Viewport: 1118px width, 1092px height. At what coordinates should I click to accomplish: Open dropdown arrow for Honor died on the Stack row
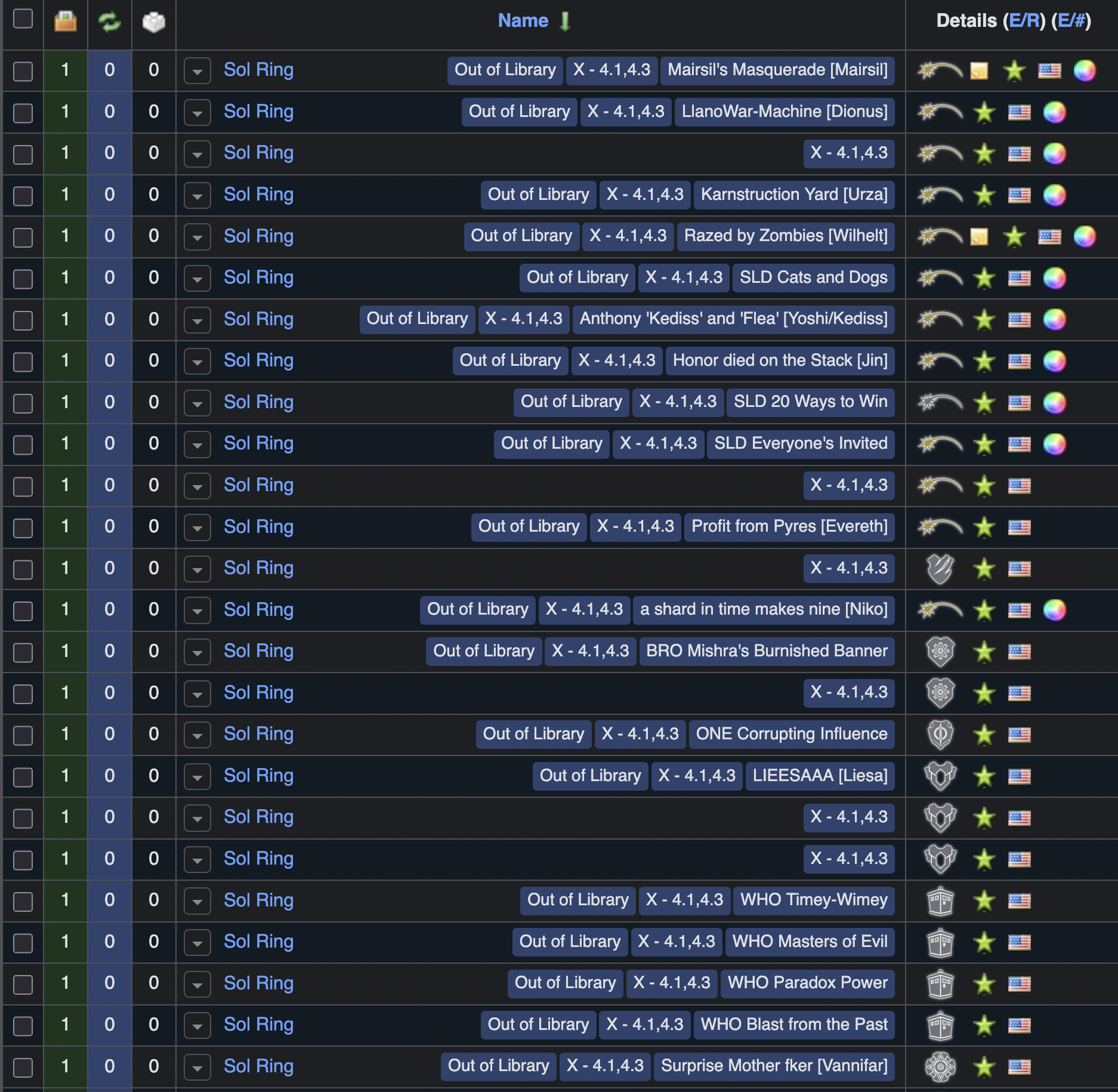coord(197,361)
